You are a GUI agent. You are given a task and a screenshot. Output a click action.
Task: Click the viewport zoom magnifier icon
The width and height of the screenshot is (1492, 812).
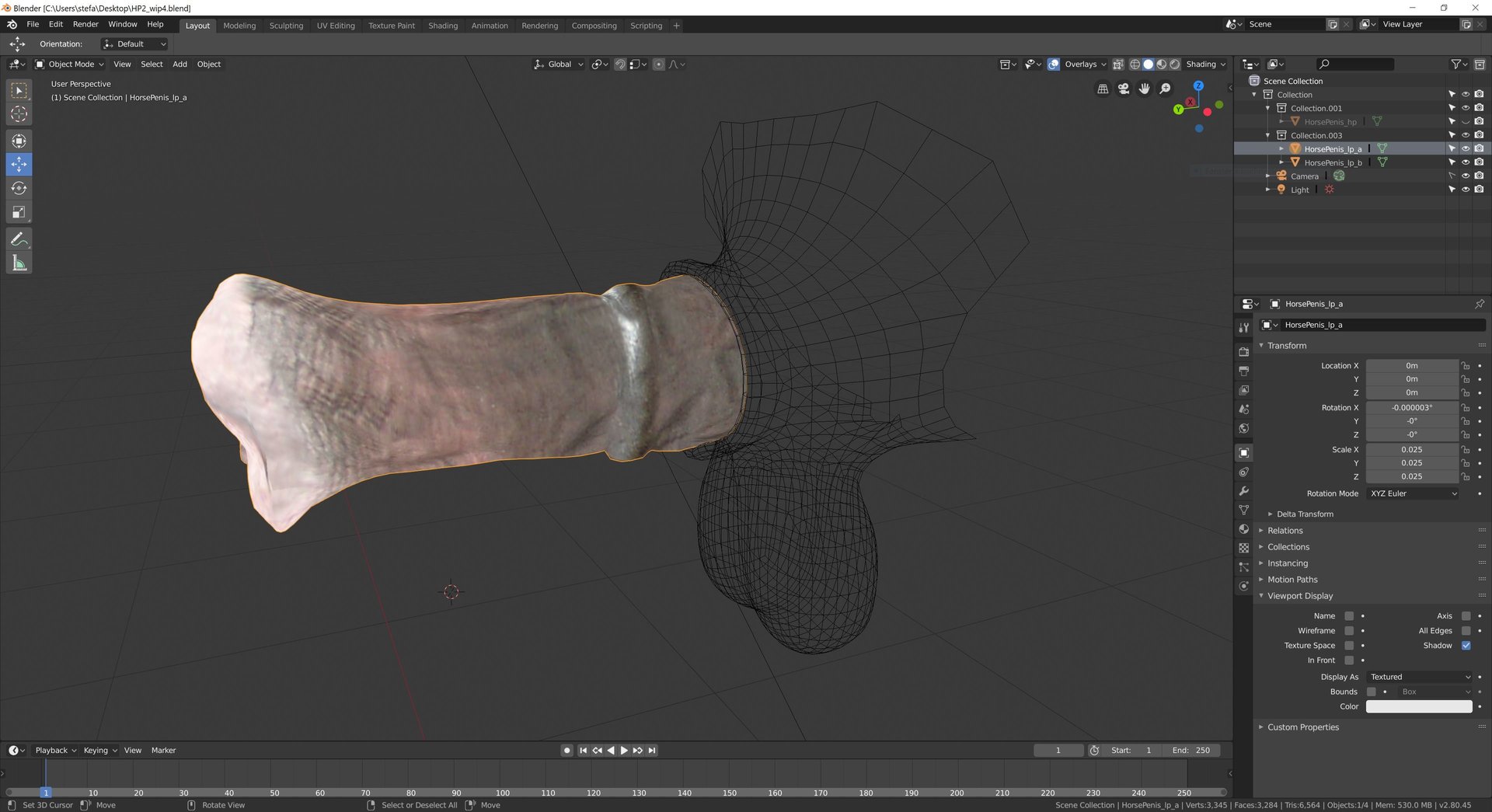click(x=1165, y=89)
